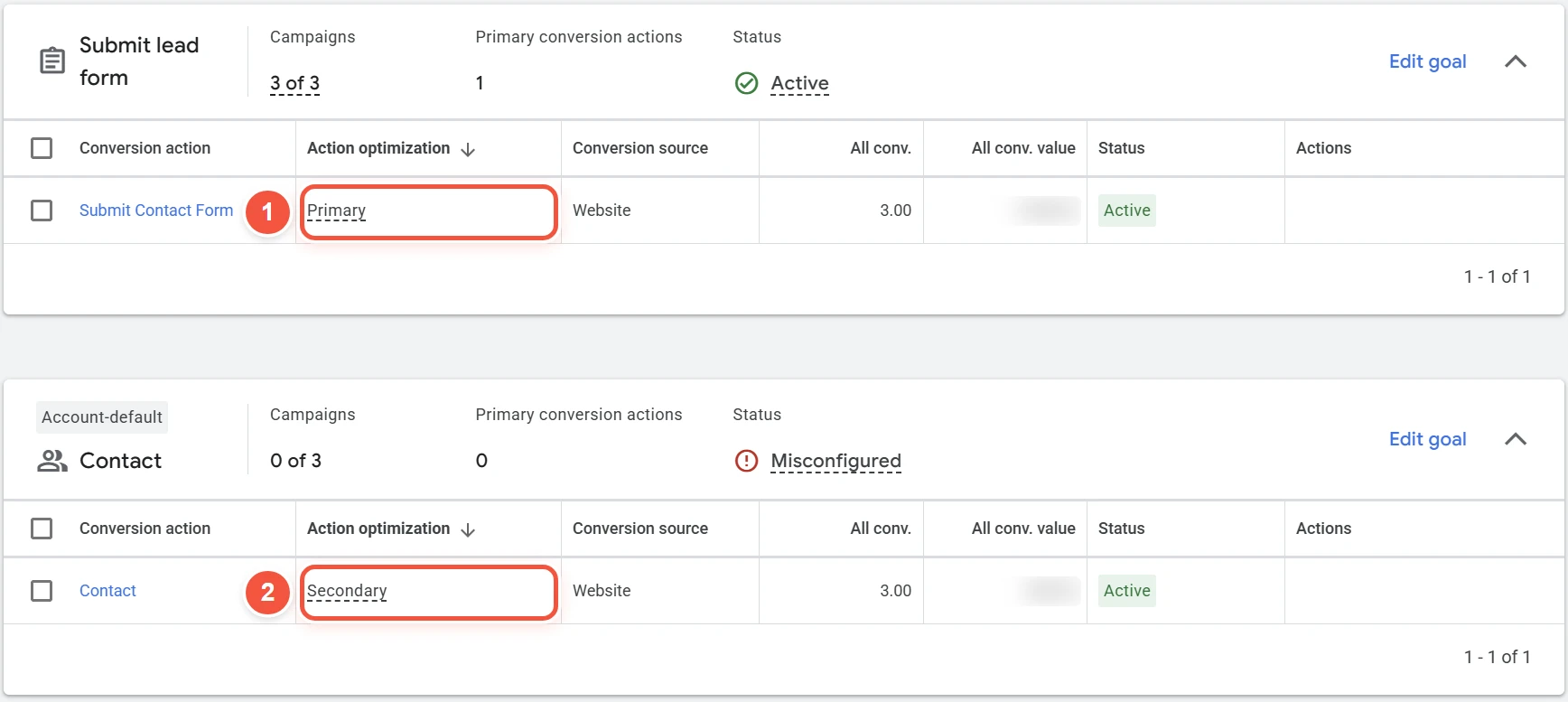Open the Contact conversion action link
Viewport: 1568px width, 702px height.
point(107,591)
